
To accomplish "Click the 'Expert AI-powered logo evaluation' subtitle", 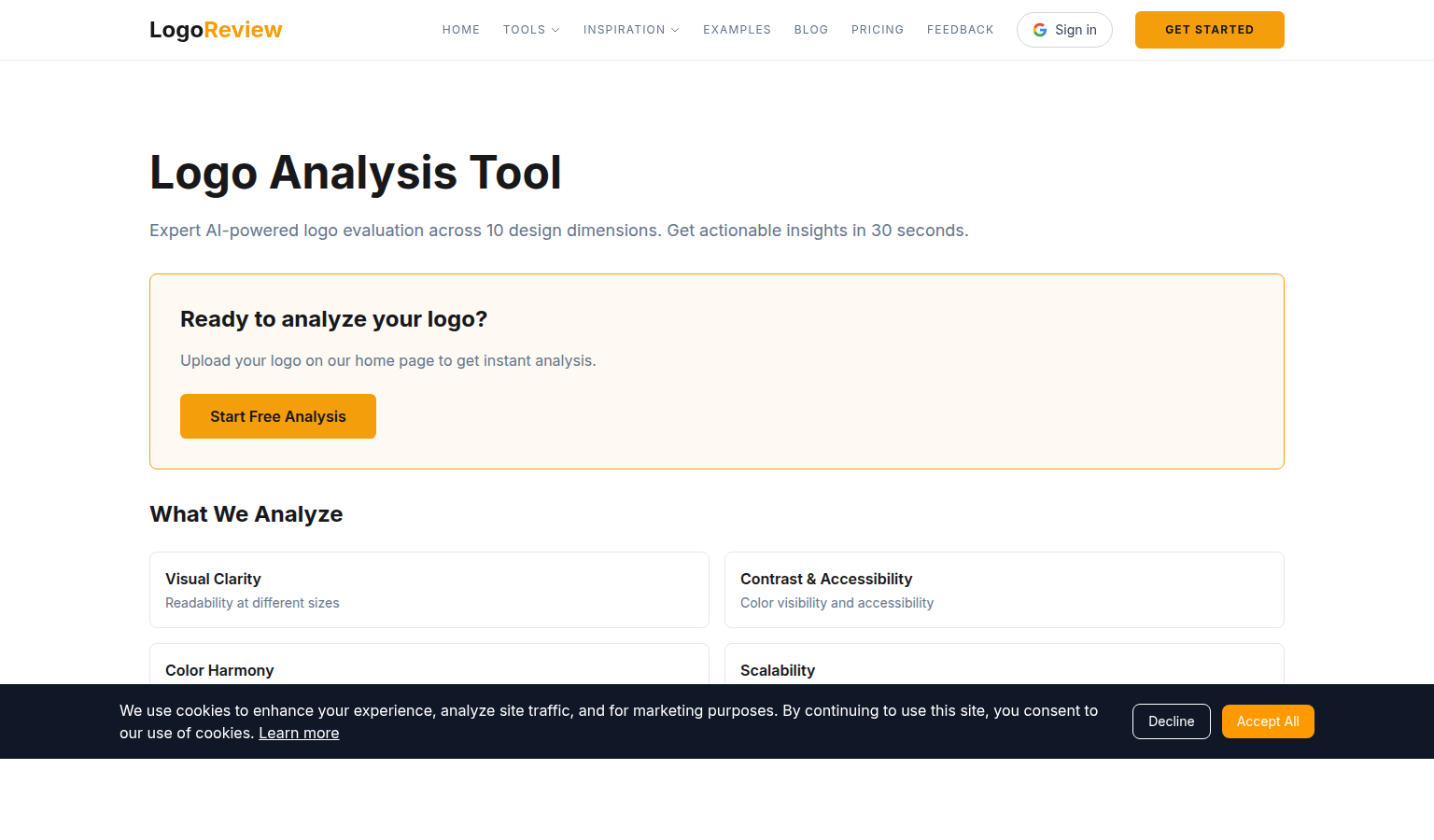I will click(x=559, y=231).
